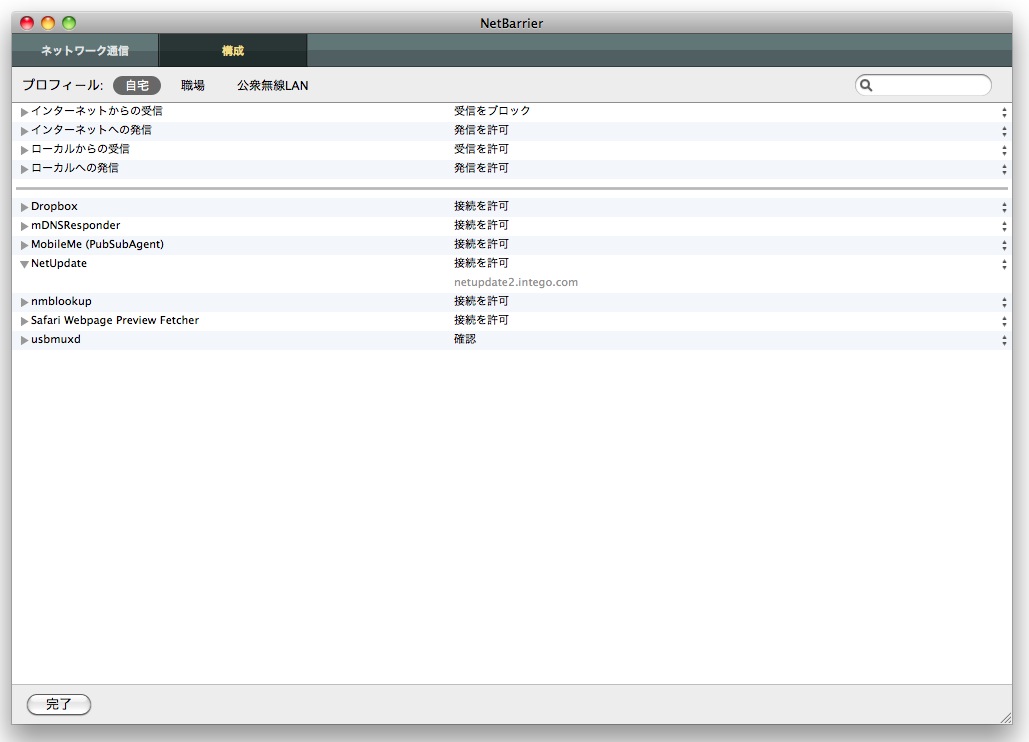Screen dimensions: 1029x742
Task: Choose the 公衆無線LAN profile
Action: [272, 85]
